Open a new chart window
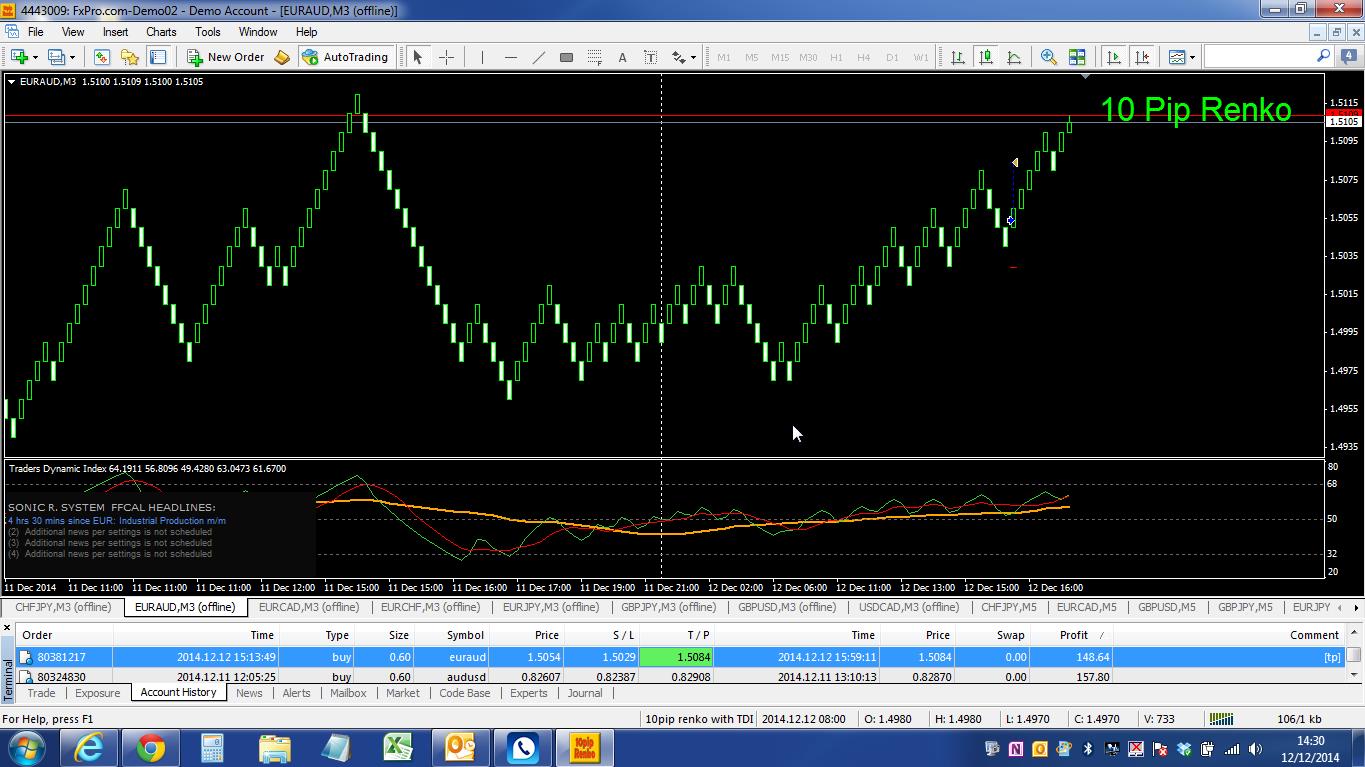 pos(19,57)
